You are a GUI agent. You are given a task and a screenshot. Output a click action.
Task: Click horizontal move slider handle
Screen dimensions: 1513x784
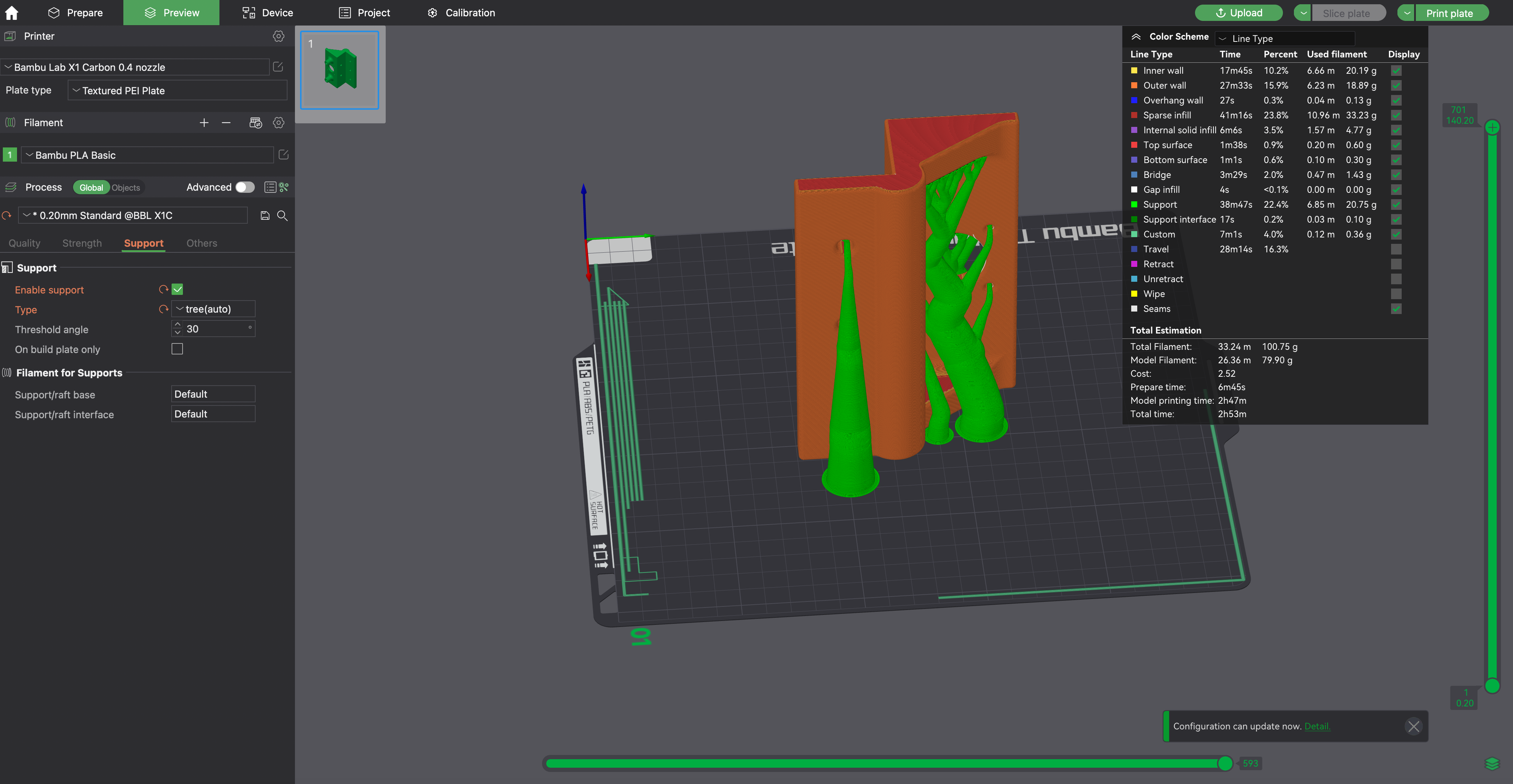[1224, 763]
